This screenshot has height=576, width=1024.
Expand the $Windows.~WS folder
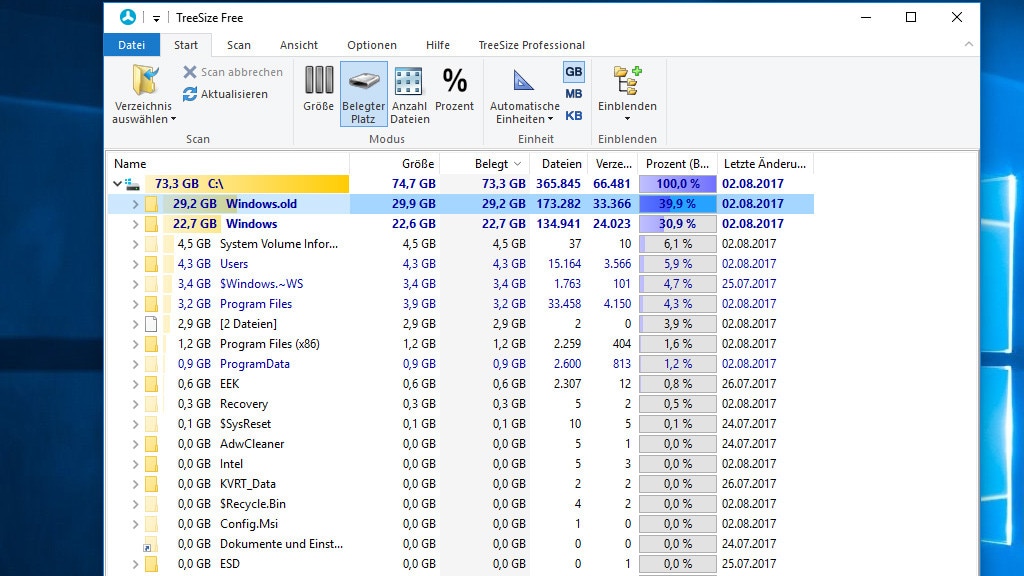135,284
